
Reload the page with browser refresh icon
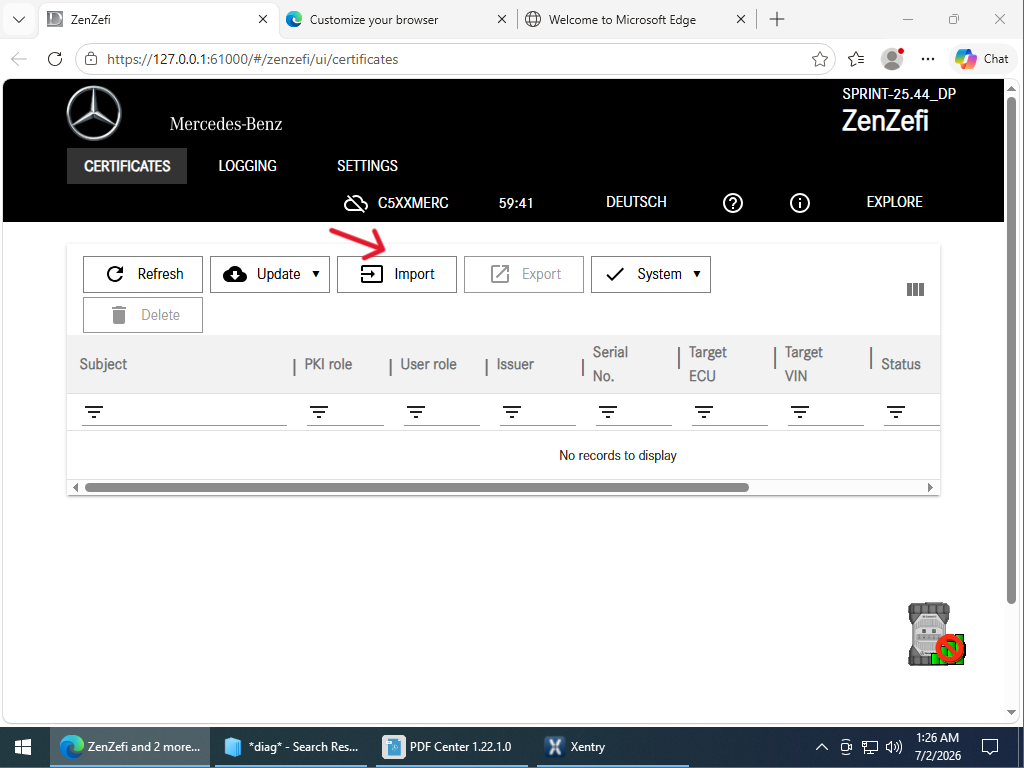pos(55,59)
